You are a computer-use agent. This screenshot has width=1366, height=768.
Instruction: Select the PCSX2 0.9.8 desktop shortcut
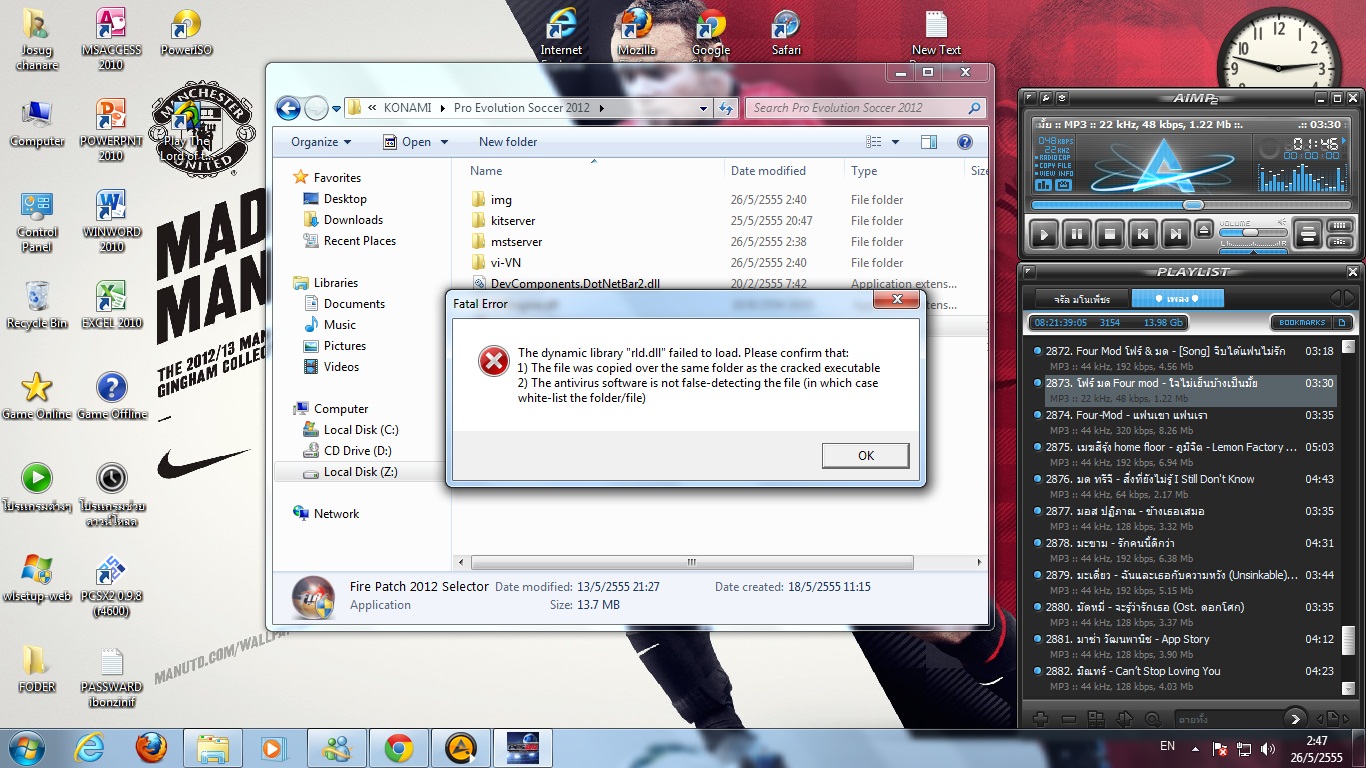[x=111, y=587]
